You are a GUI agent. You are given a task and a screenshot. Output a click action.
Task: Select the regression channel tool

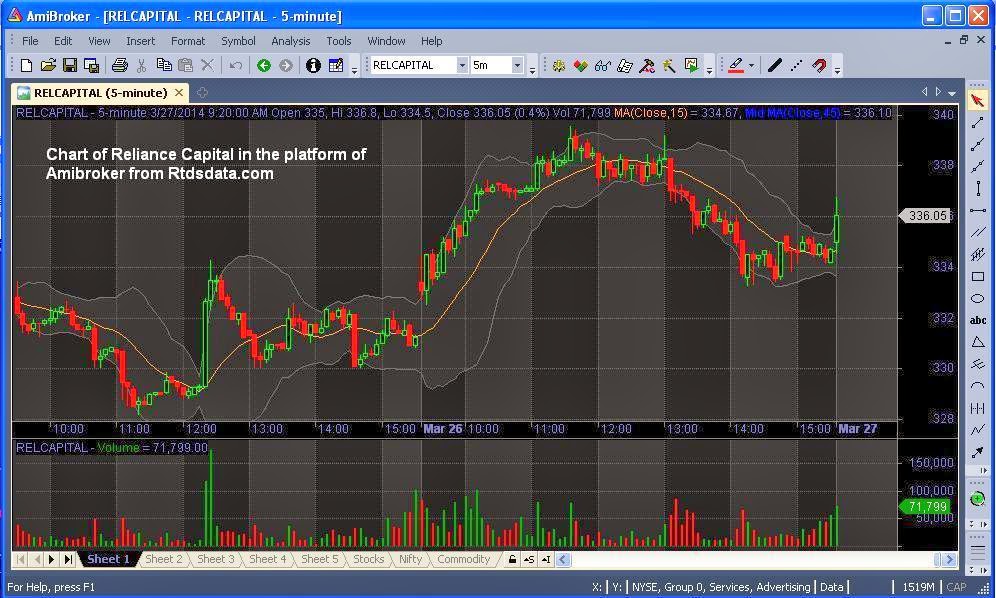(978, 255)
